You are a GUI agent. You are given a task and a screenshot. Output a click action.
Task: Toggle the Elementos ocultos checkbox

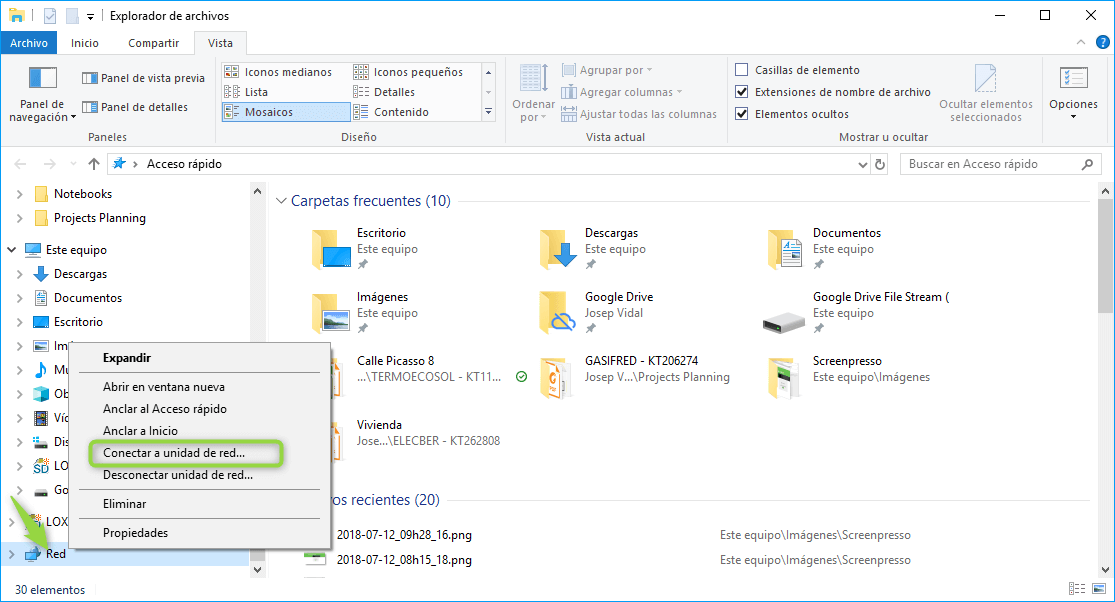click(x=742, y=114)
